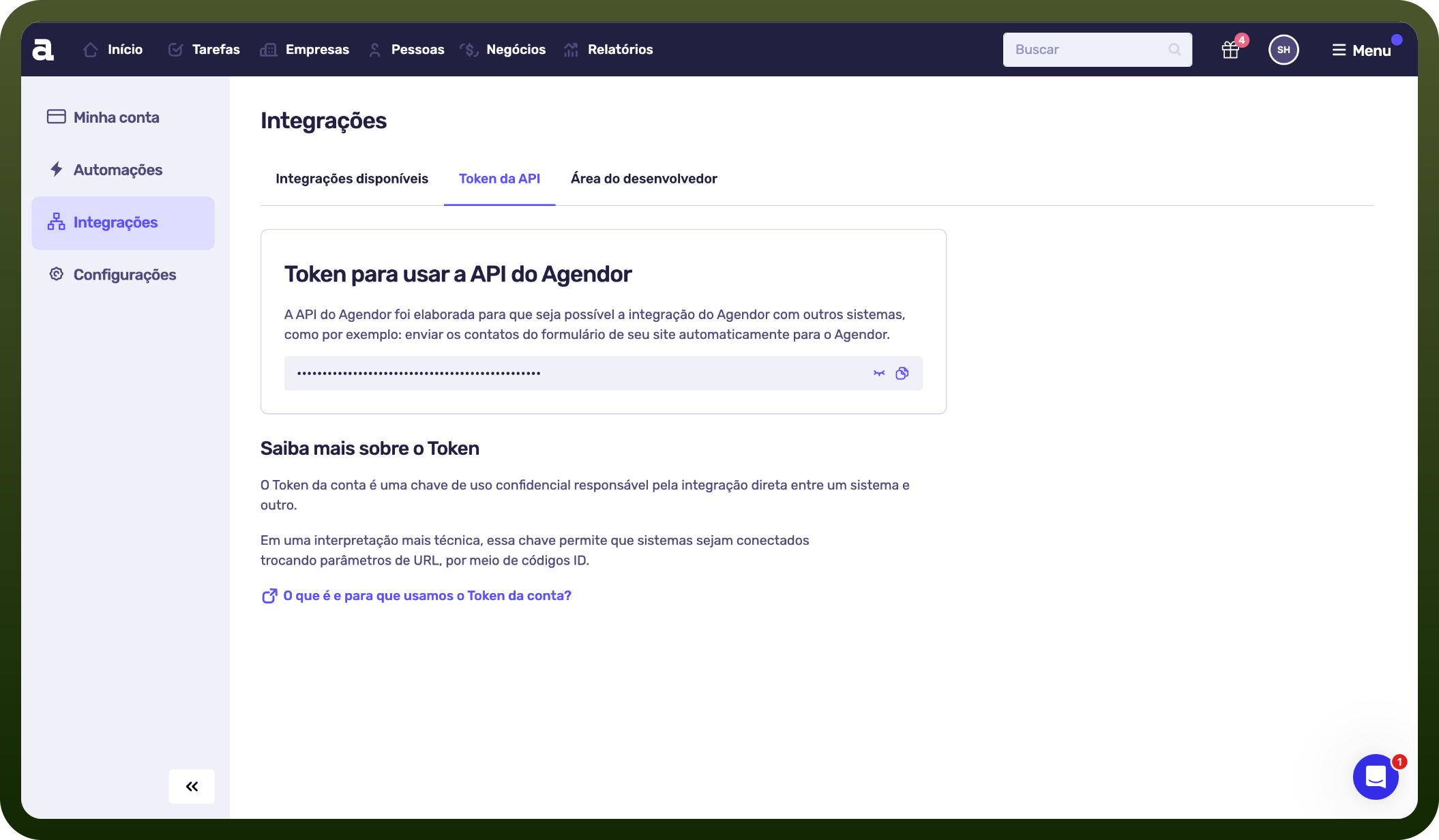Open link about Token da conta

coord(417,596)
